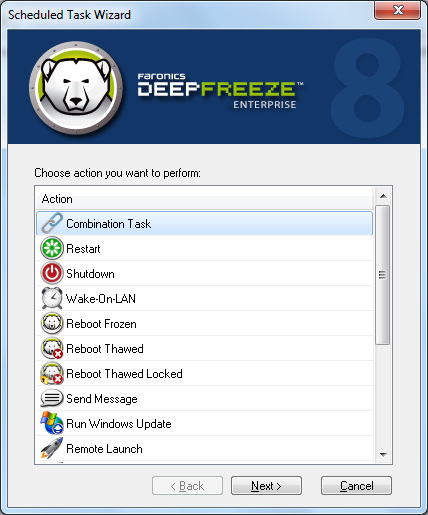Click the scroll down arrow of action list
428x515 pixels.
[x=383, y=455]
